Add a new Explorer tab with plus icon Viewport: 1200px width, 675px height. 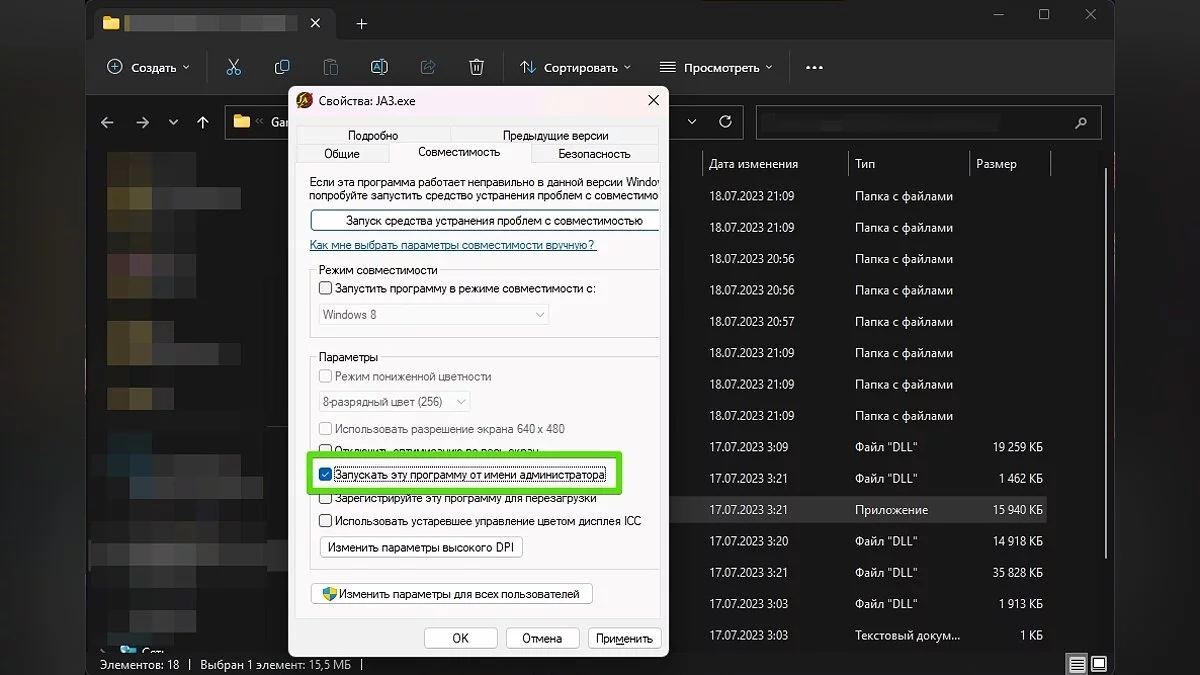pyautogui.click(x=362, y=23)
